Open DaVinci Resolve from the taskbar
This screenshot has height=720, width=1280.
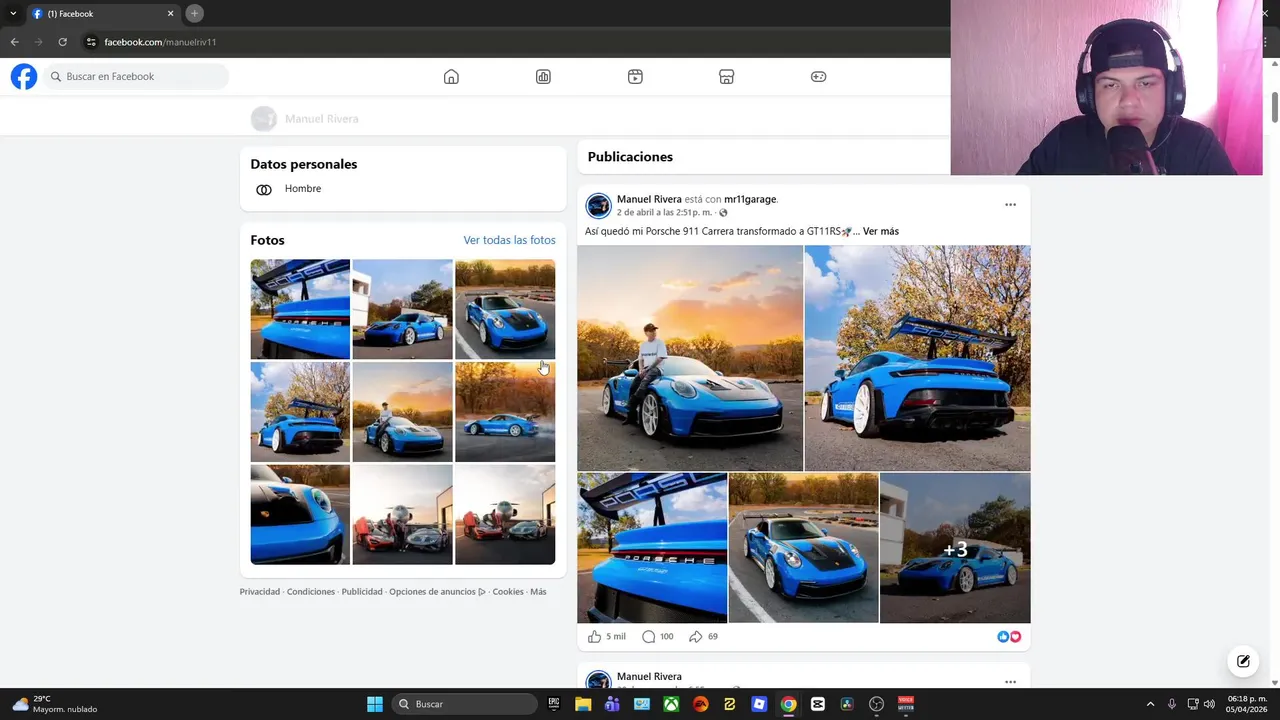point(847,704)
